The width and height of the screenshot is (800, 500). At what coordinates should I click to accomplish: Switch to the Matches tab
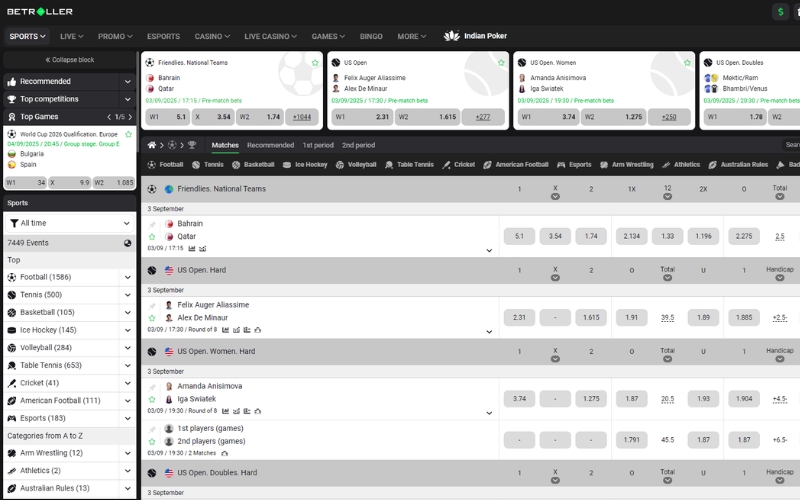[225, 145]
